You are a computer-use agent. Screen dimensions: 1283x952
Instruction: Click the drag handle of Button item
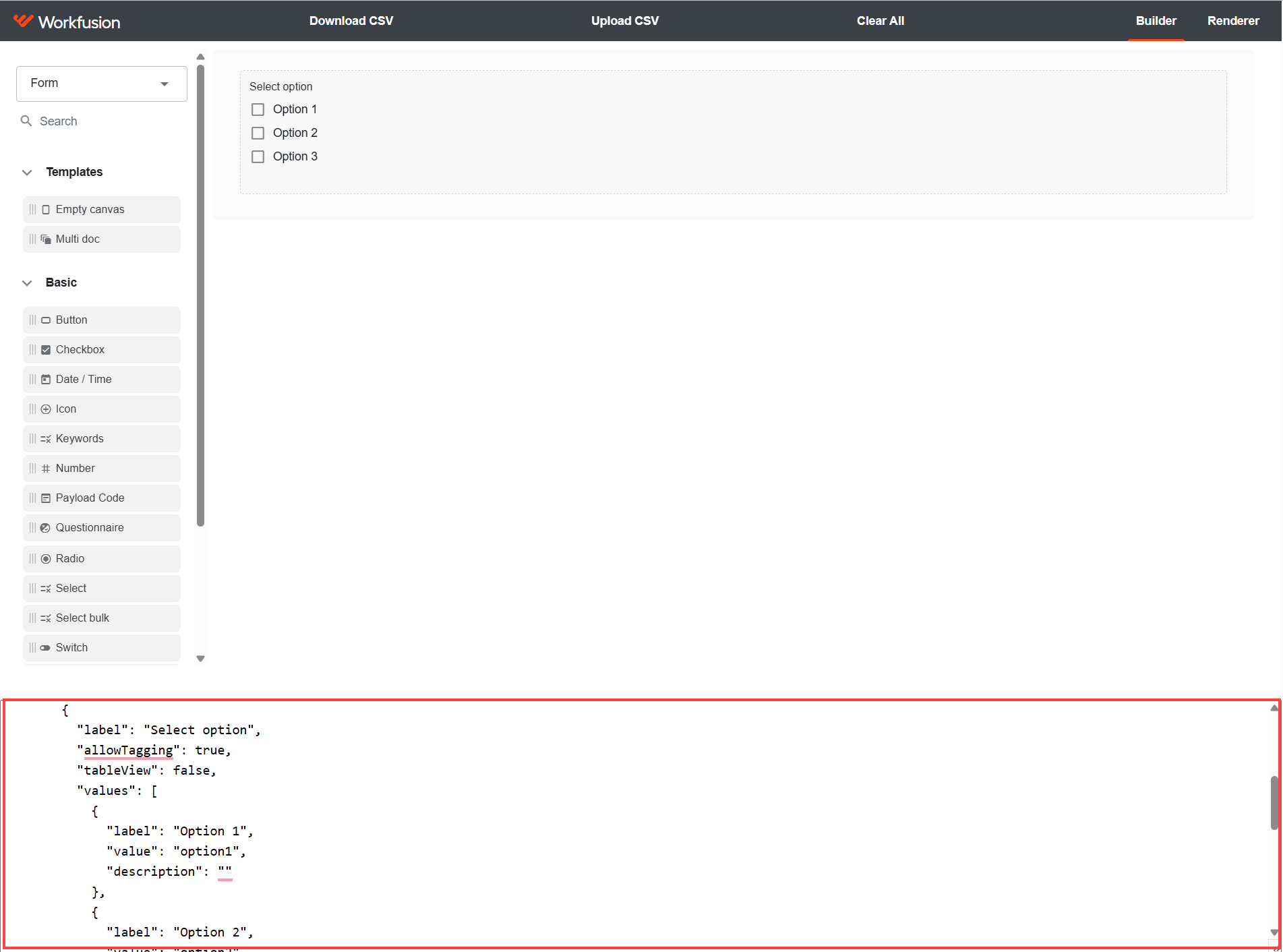point(32,320)
